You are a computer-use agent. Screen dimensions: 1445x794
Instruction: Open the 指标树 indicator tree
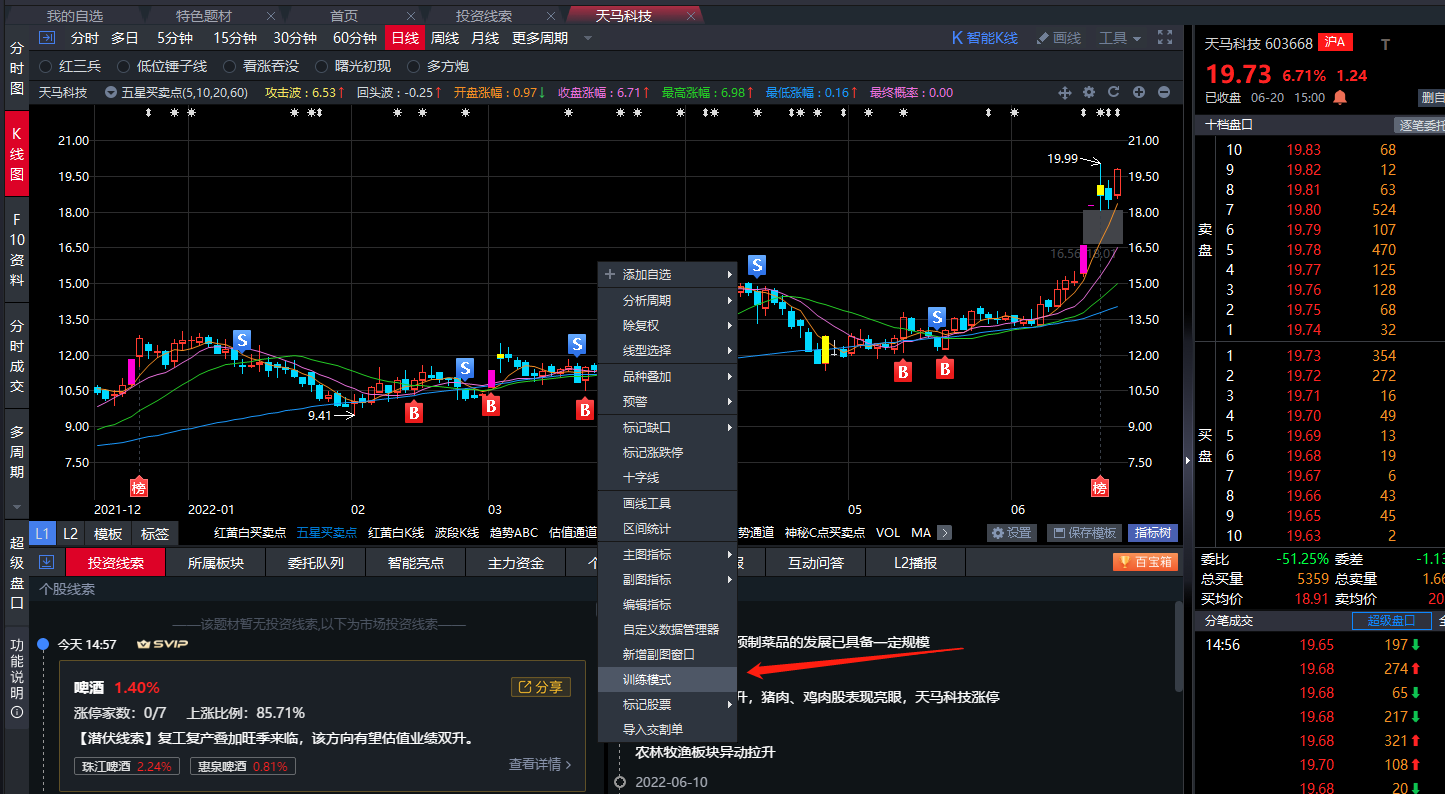(x=1153, y=533)
